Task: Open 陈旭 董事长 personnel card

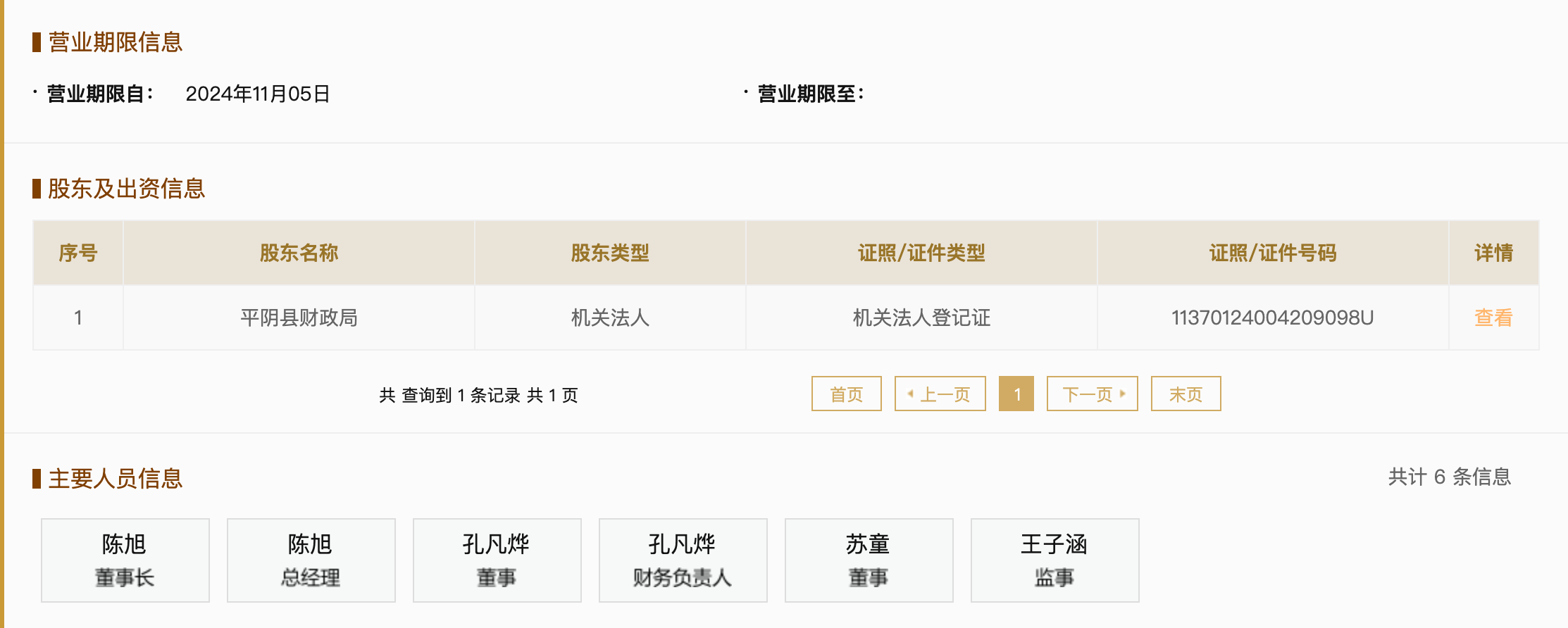Action: (125, 560)
